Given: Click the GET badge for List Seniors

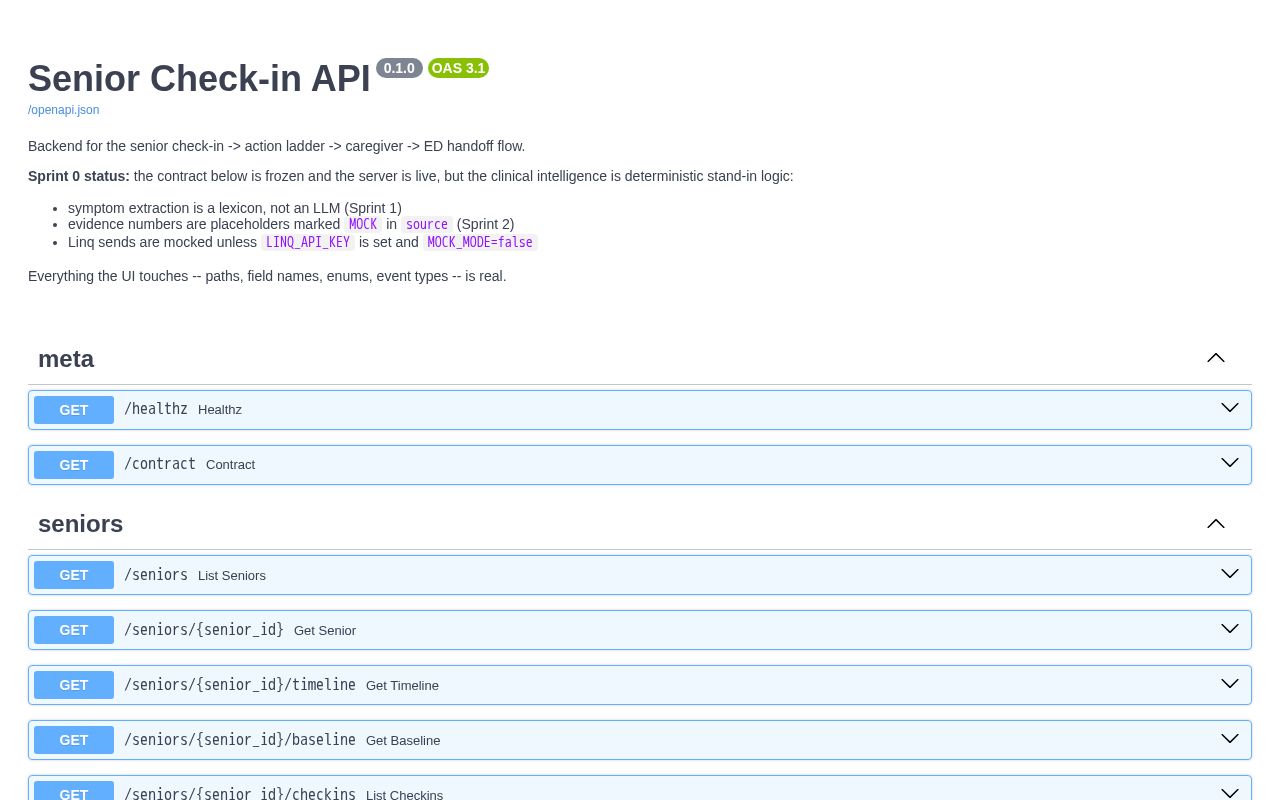Looking at the screenshot, I should pyautogui.click(x=74, y=575).
